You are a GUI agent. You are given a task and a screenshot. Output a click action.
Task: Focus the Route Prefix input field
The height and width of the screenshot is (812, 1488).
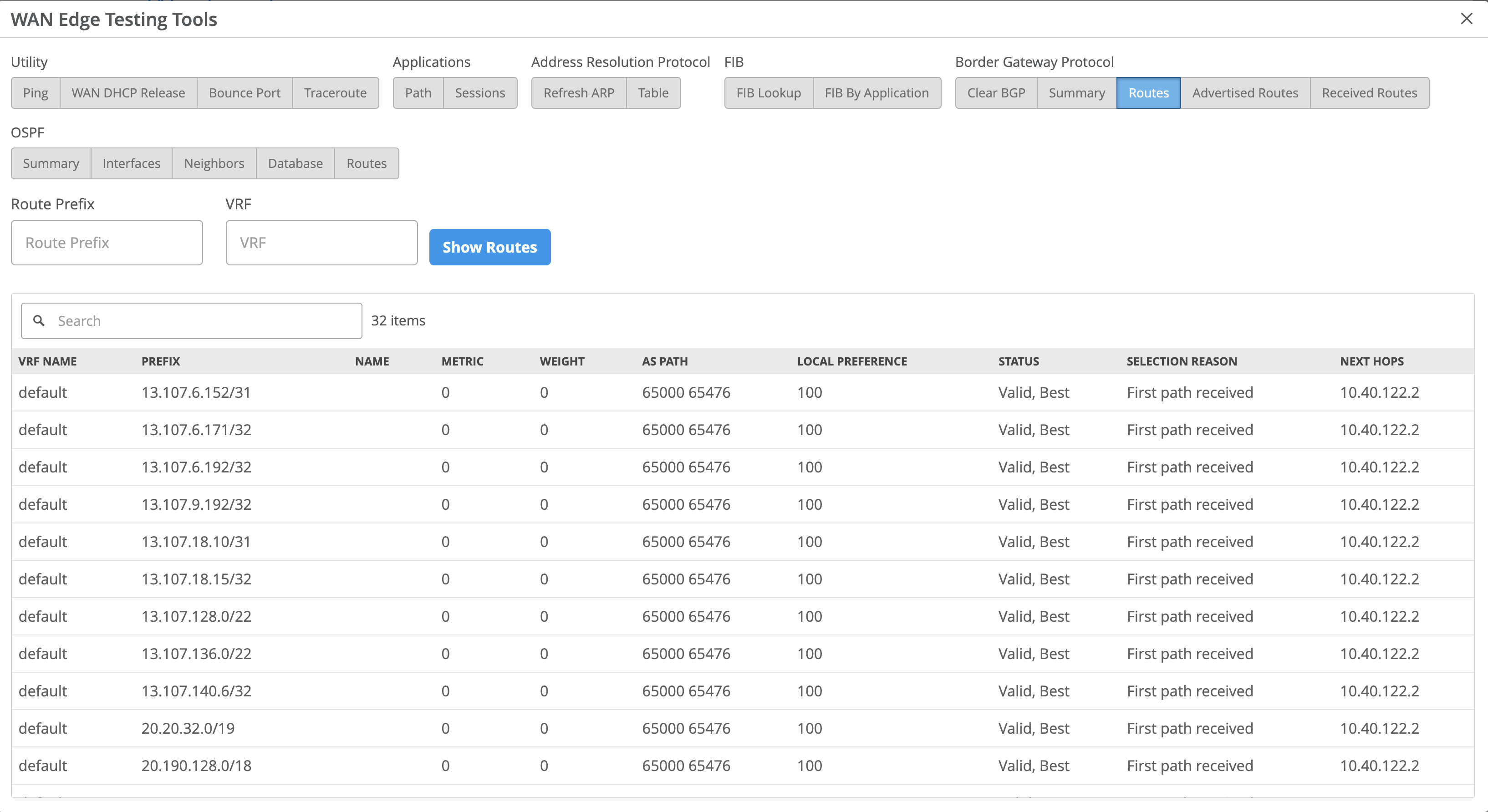pyautogui.click(x=107, y=243)
